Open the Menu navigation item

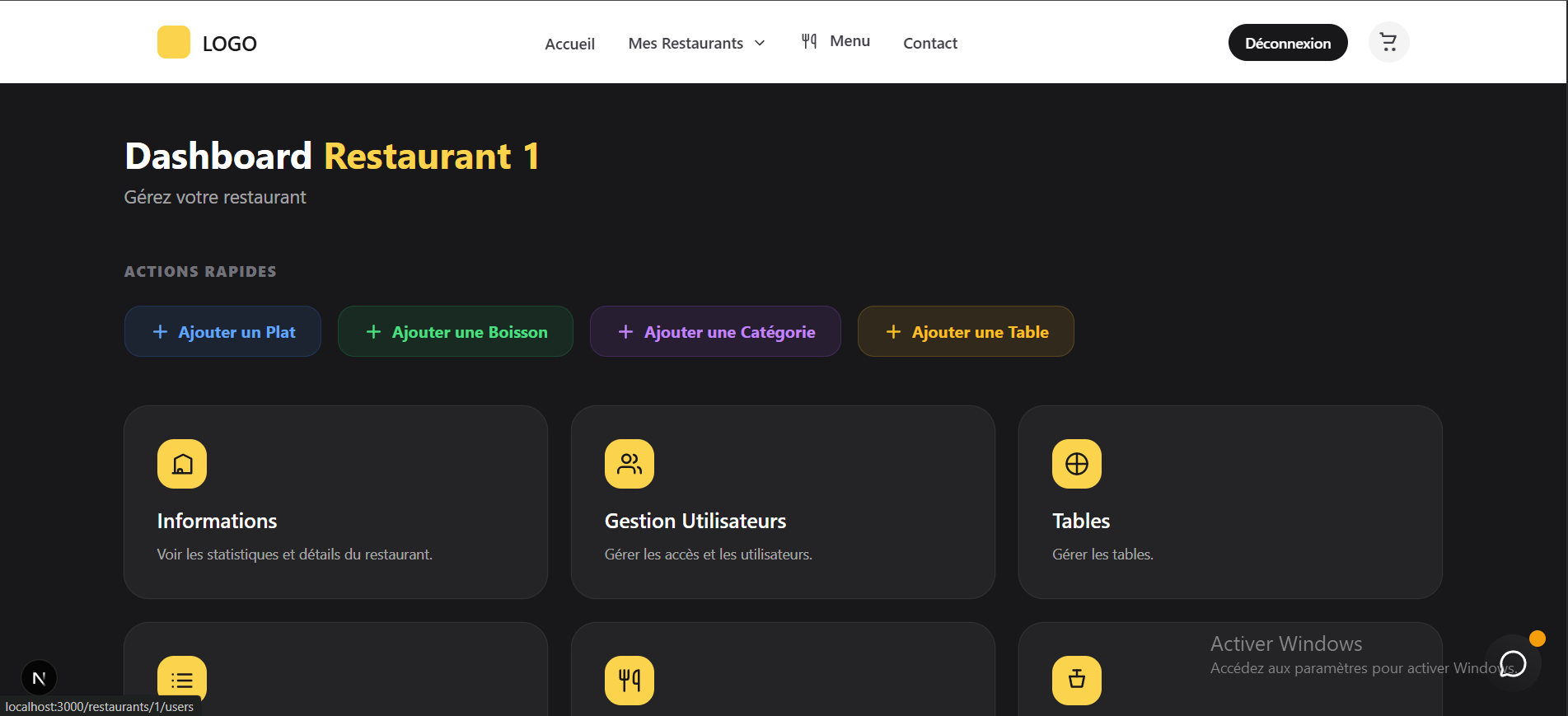click(x=835, y=41)
